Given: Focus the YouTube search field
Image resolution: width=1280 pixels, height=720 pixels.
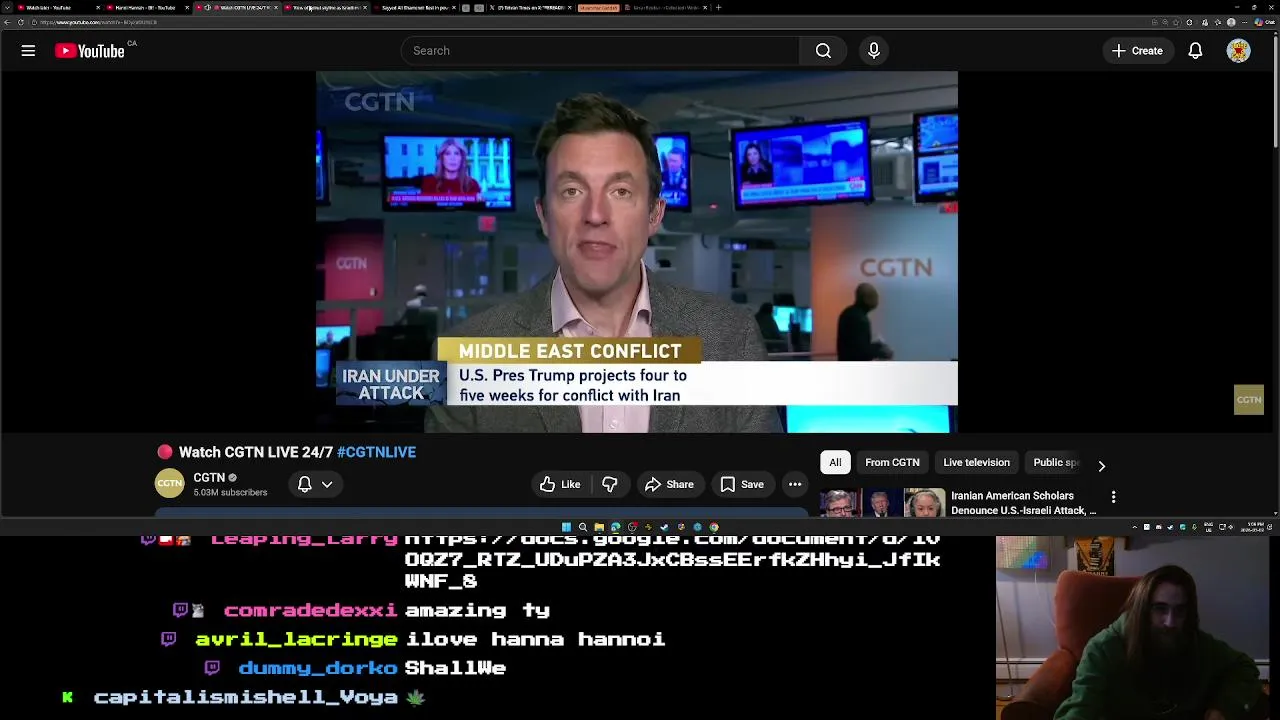Looking at the screenshot, I should (600, 51).
